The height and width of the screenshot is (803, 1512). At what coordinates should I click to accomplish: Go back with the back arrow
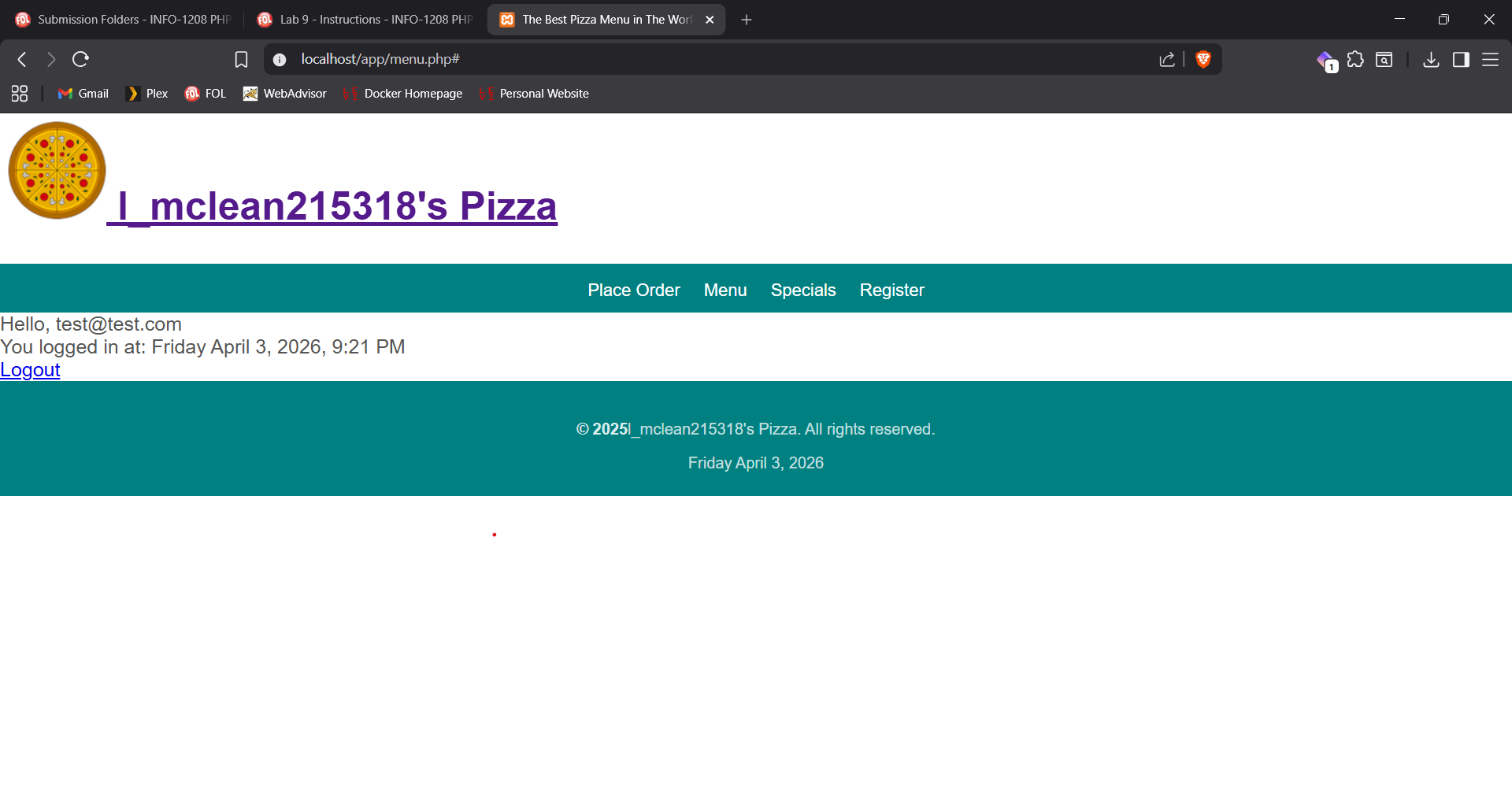tap(22, 59)
